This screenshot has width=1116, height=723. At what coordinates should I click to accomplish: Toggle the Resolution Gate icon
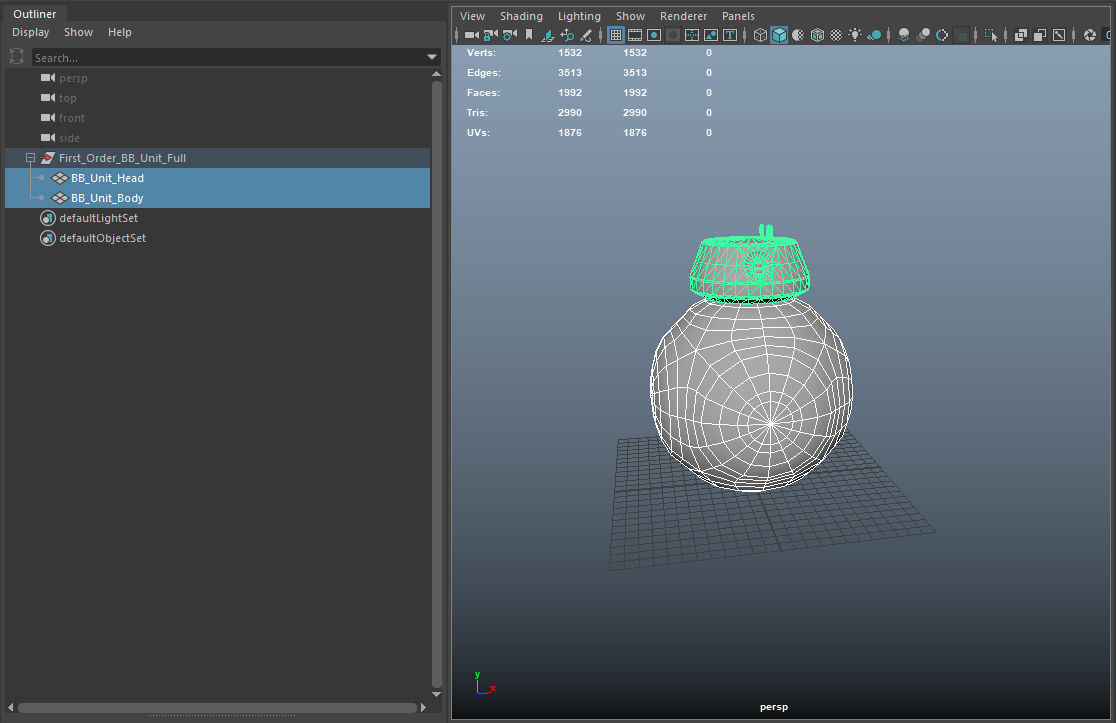pyautogui.click(x=654, y=35)
